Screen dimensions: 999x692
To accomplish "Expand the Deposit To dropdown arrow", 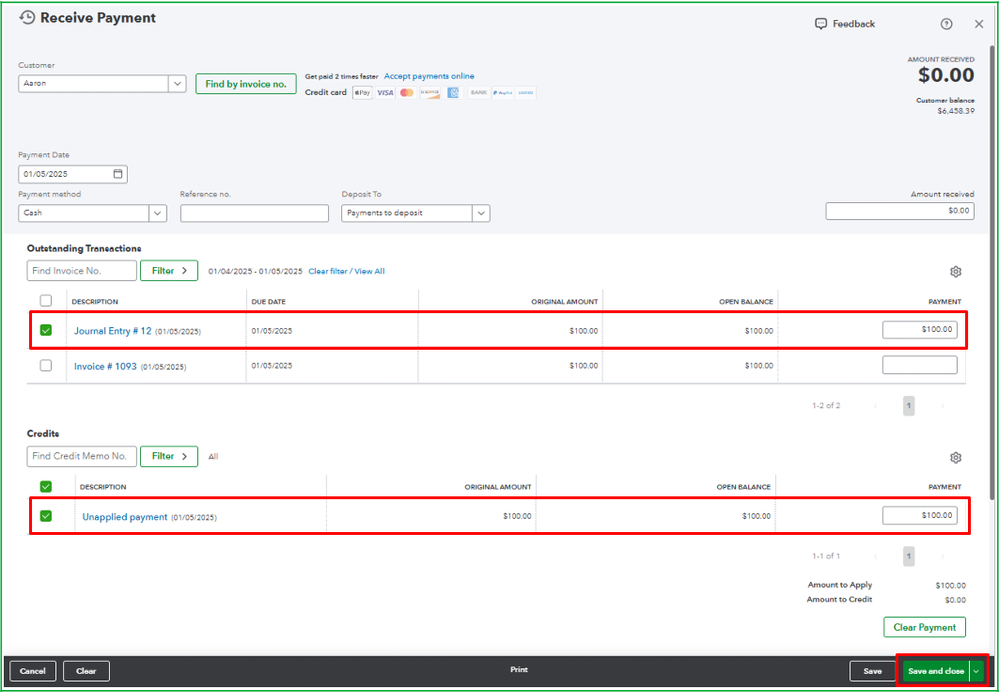I will pyautogui.click(x=481, y=213).
